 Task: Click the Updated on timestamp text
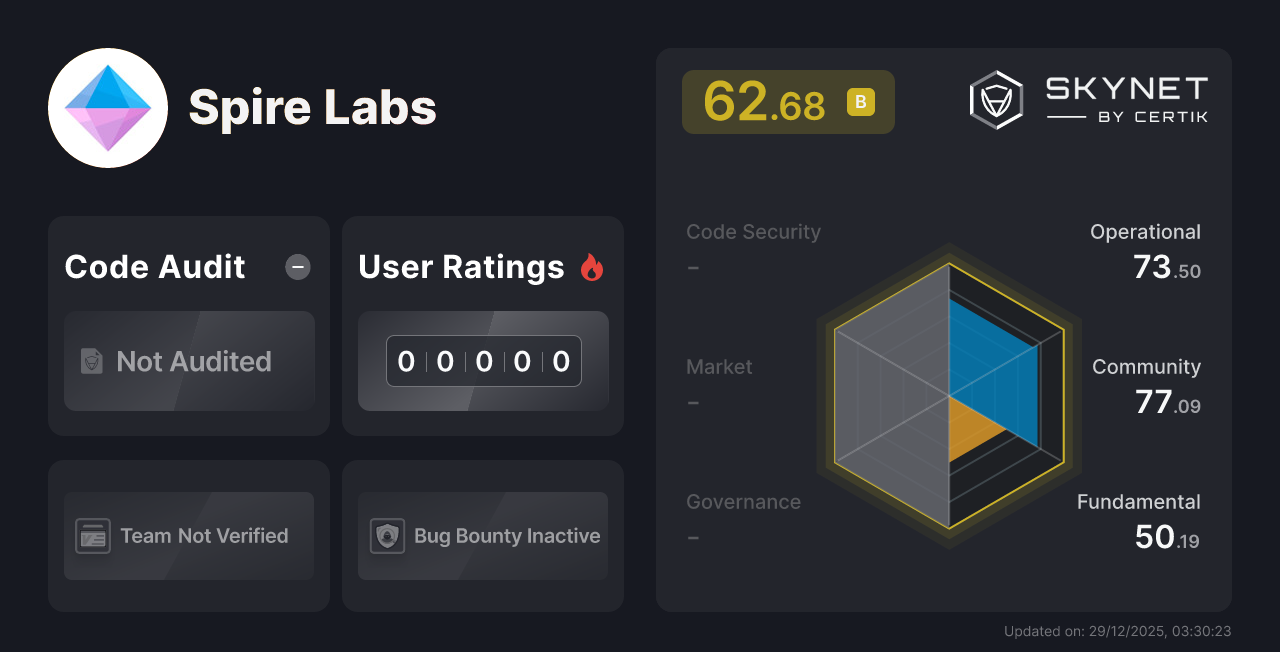(x=1117, y=631)
